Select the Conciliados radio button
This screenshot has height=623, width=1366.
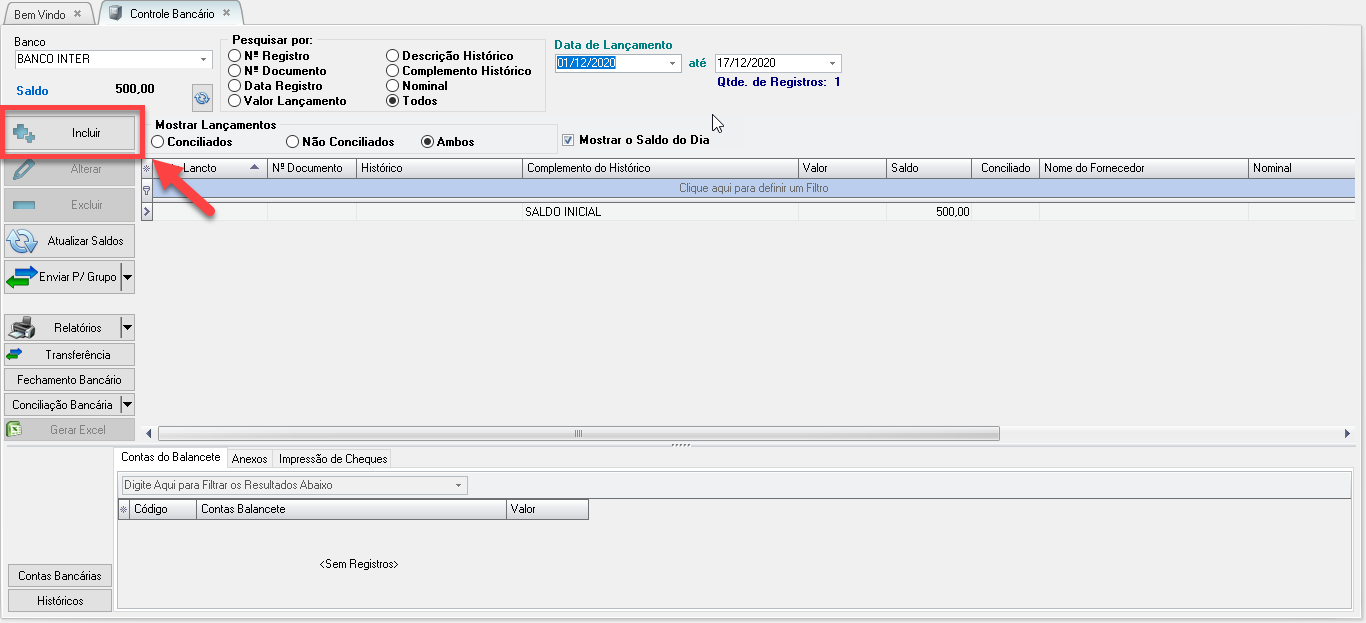coord(158,142)
